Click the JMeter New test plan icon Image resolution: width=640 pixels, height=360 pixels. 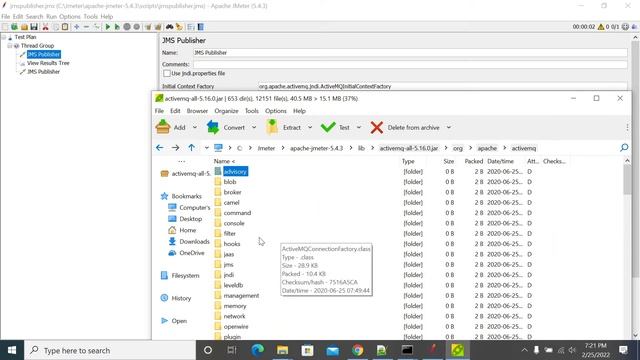click(5, 27)
